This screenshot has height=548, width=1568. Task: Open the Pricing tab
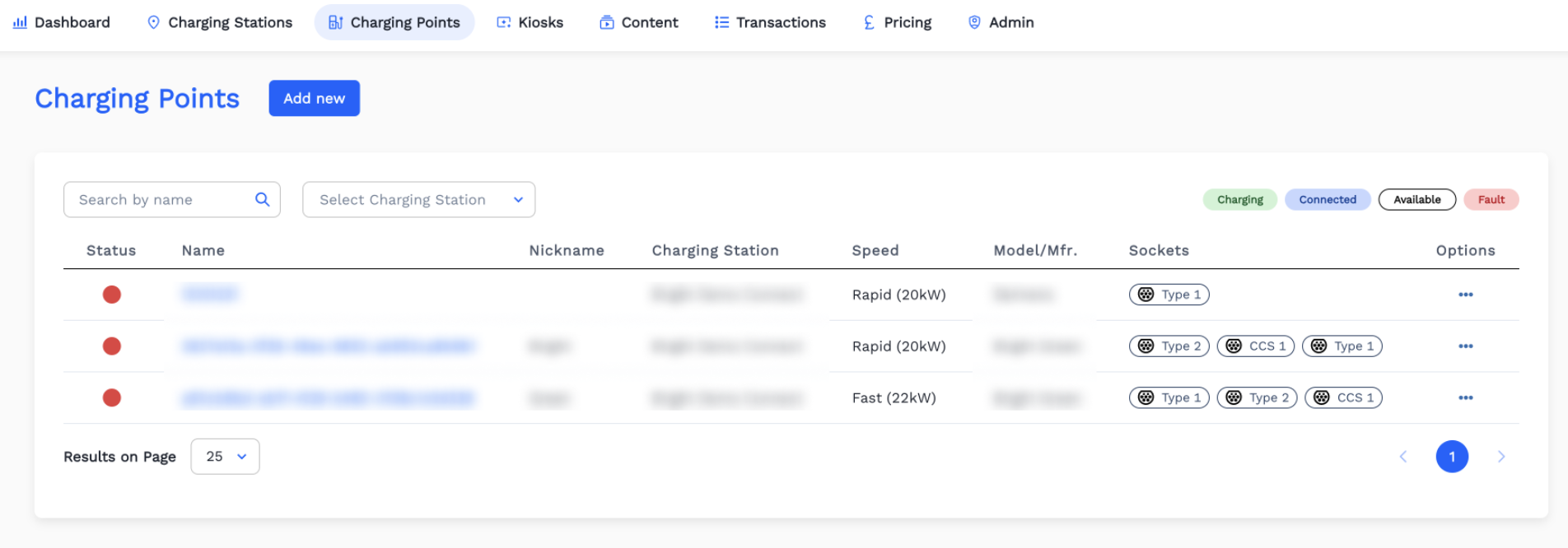tap(897, 22)
